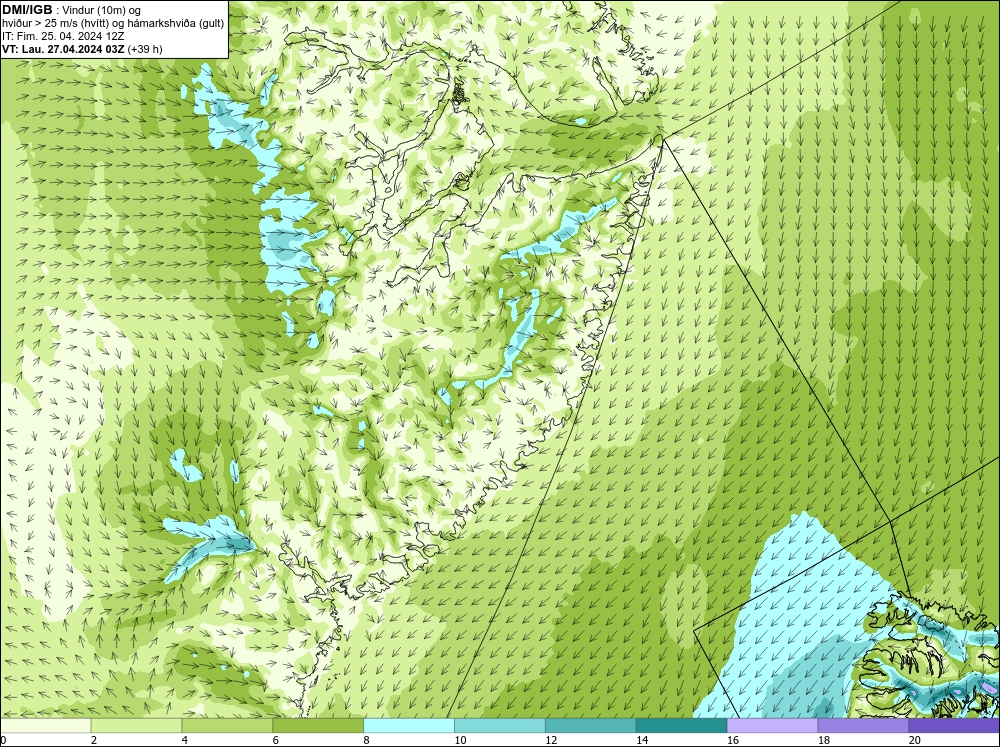Click the legend scale label 18
The width and height of the screenshot is (1000, 747).
[824, 740]
